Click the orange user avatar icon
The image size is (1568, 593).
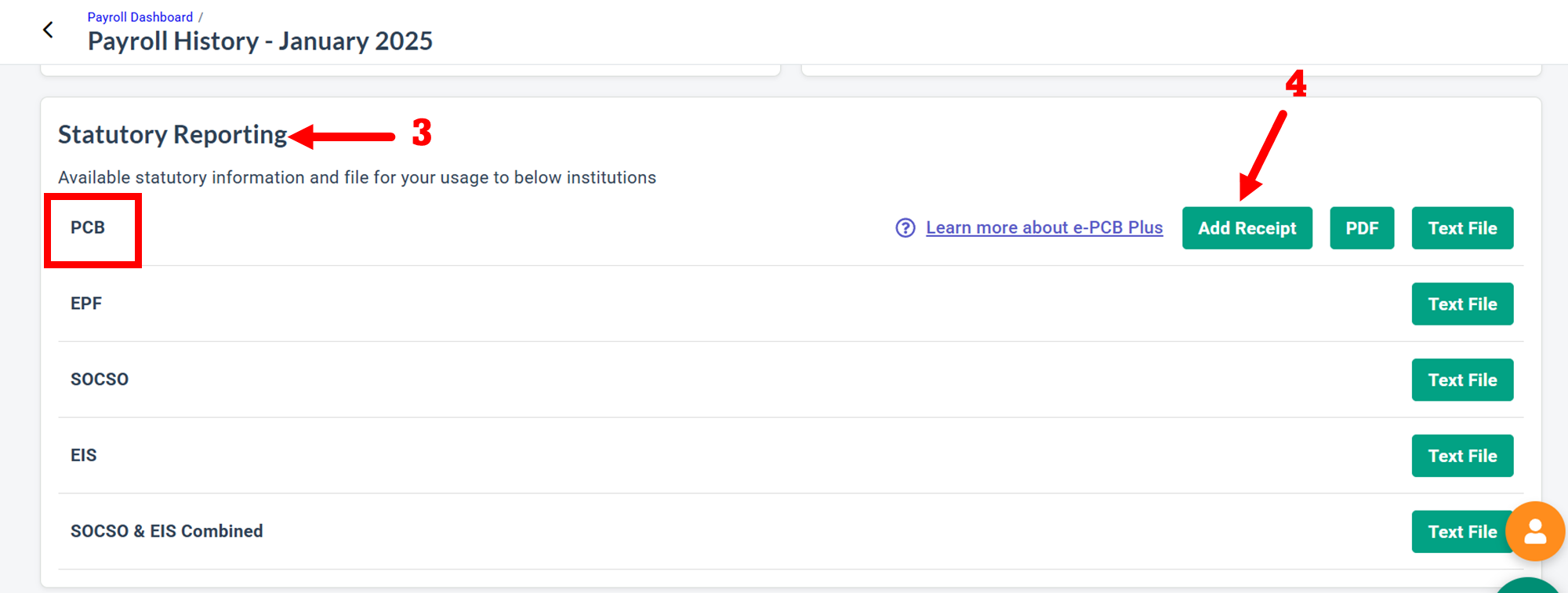[1534, 532]
